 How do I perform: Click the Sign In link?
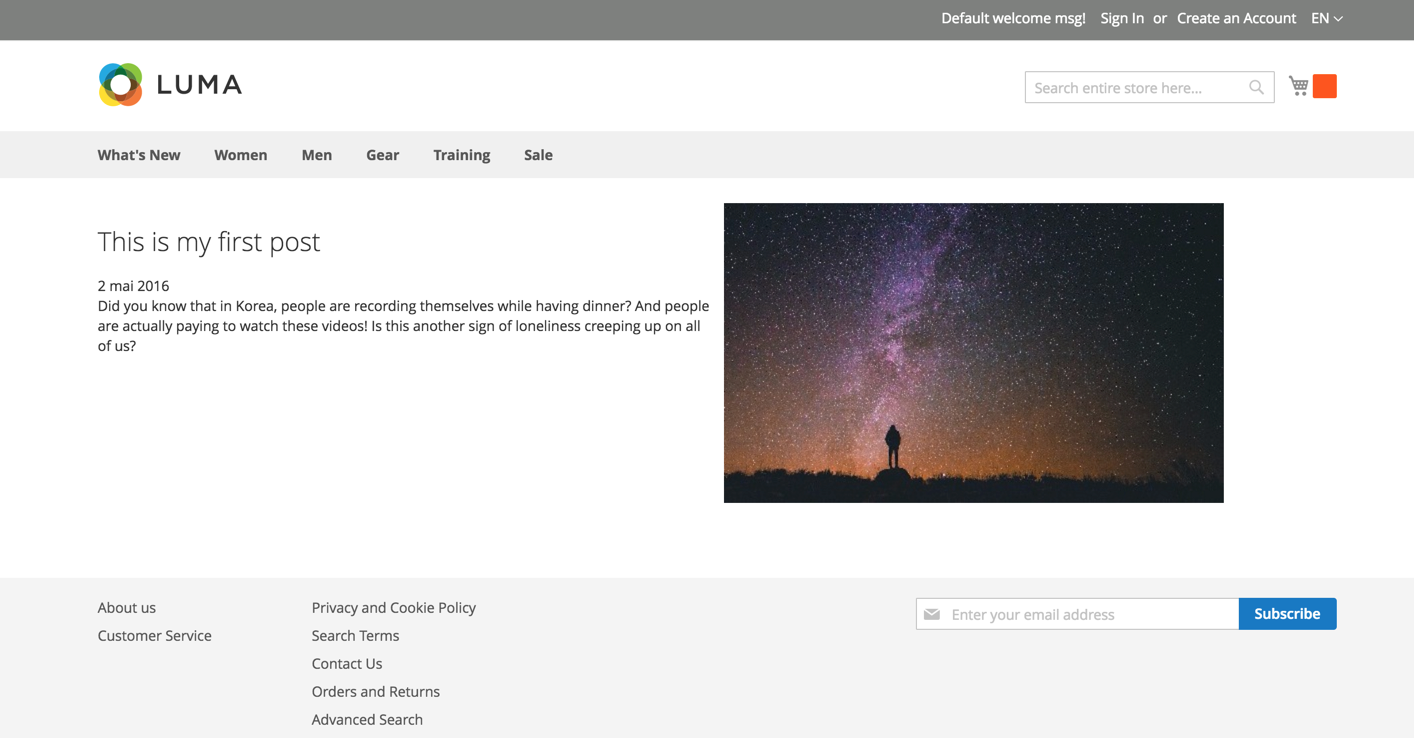1122,18
